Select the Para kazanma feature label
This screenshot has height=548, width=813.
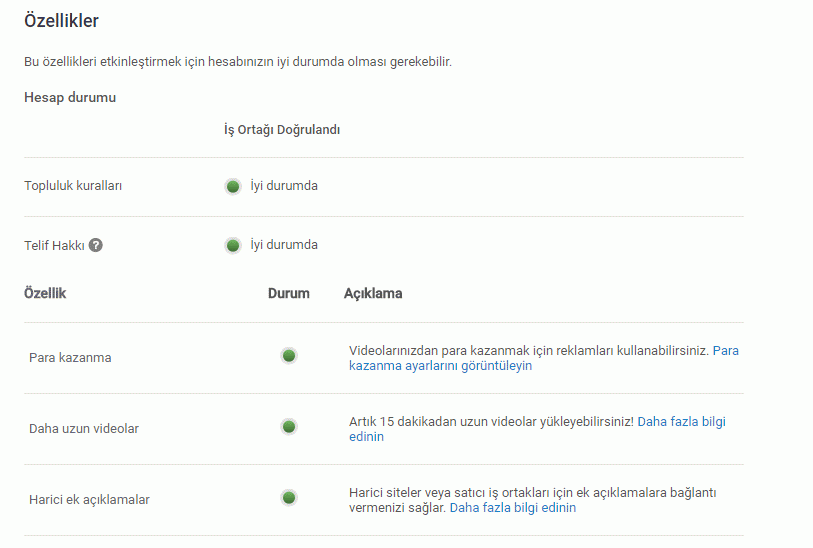pos(70,358)
